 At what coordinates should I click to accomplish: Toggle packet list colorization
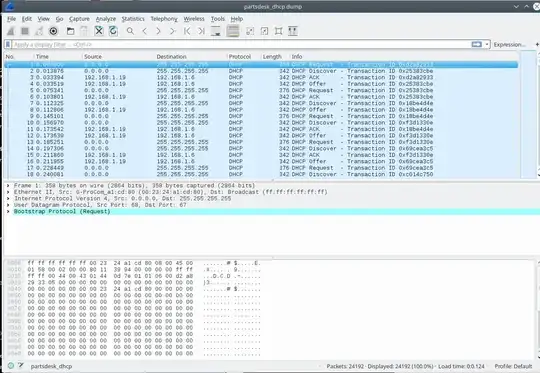pos(233,31)
